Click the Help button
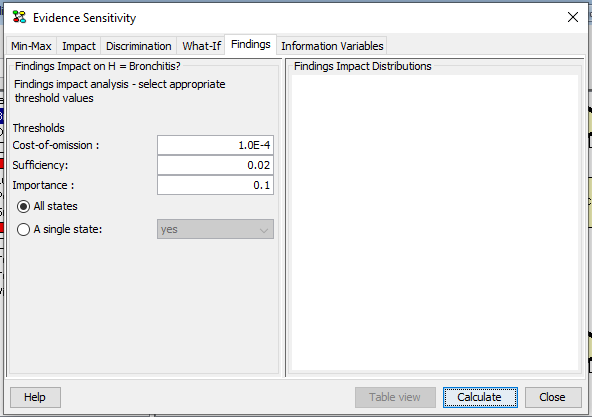592x417 pixels. [x=35, y=397]
